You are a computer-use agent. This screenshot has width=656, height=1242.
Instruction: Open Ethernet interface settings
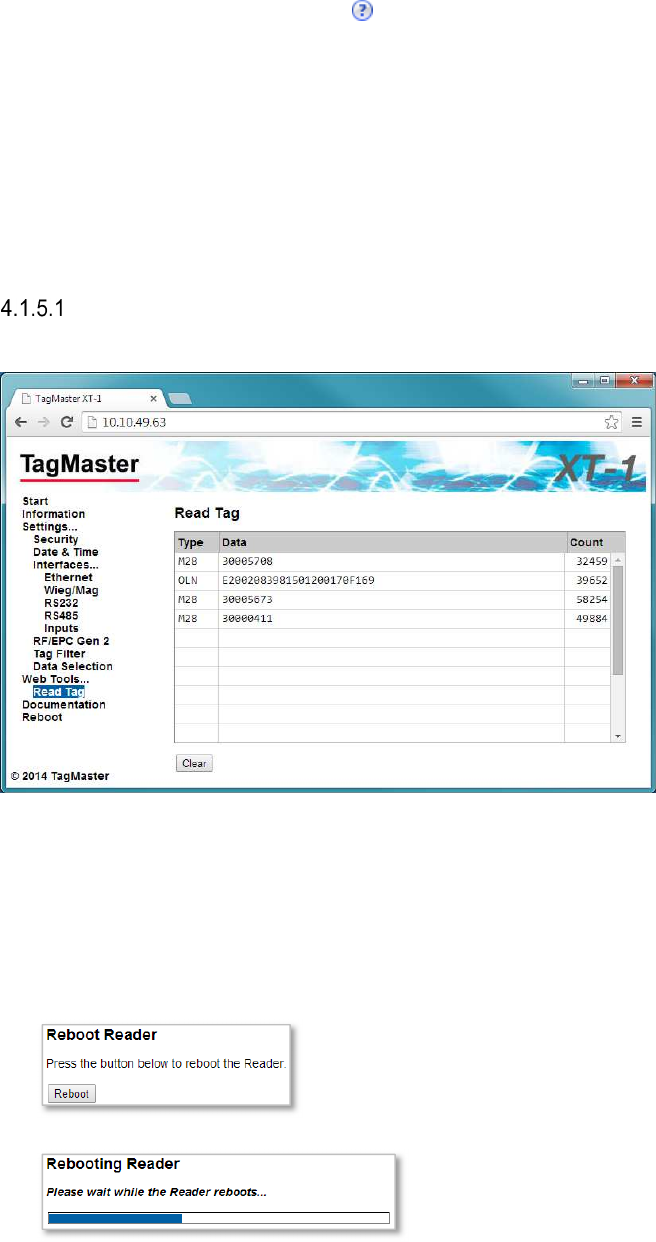click(68, 577)
